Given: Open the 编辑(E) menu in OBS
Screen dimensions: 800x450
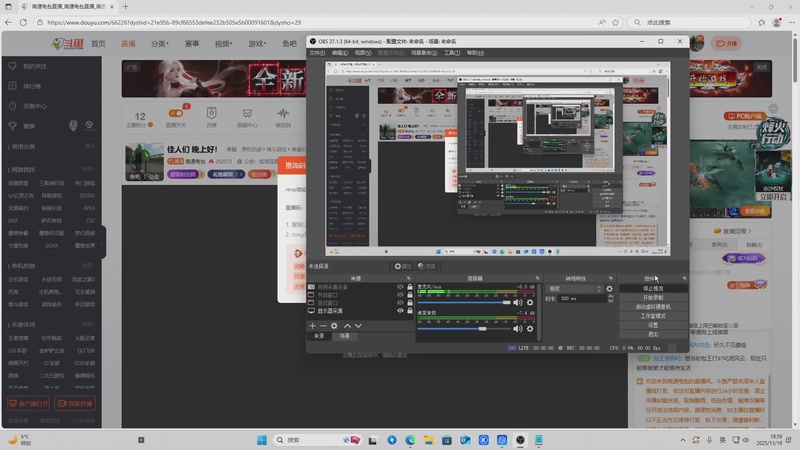Looking at the screenshot, I should 340,53.
